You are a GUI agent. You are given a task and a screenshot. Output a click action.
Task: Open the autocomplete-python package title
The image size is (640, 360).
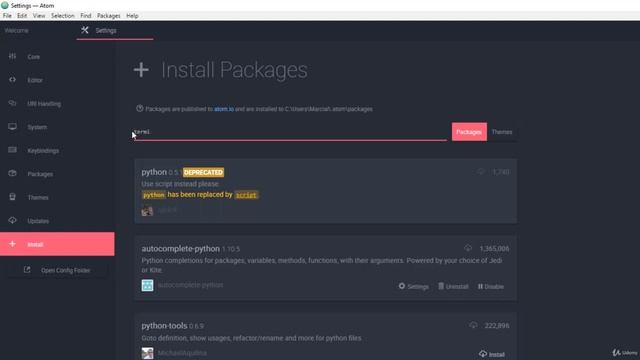coord(180,249)
